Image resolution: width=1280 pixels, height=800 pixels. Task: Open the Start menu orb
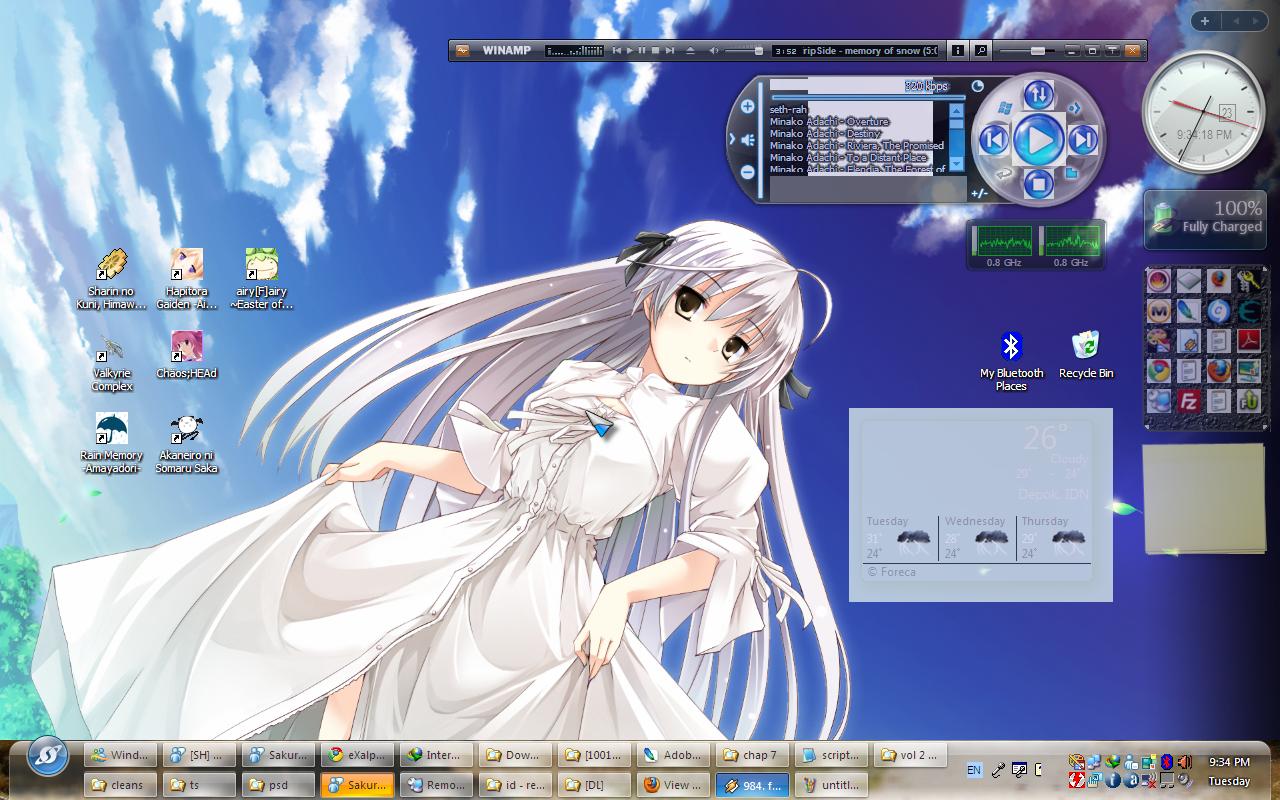(x=46, y=757)
